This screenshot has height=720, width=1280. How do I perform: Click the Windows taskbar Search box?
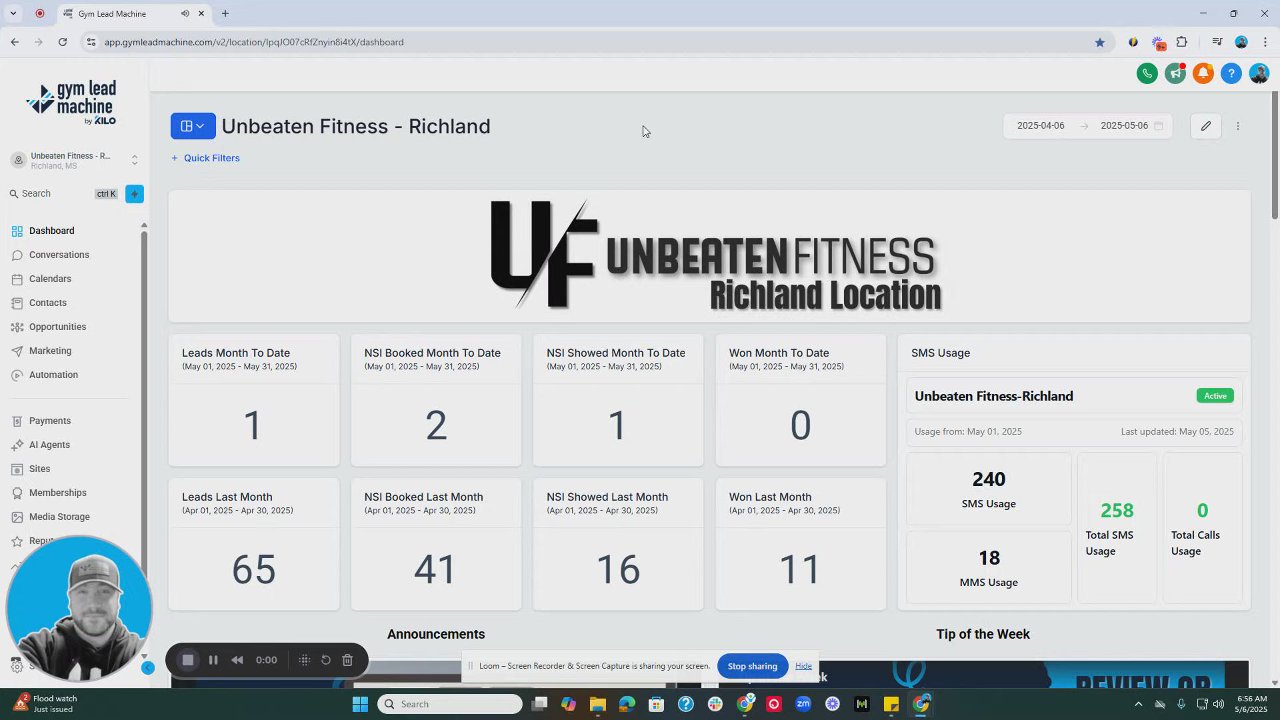[450, 704]
